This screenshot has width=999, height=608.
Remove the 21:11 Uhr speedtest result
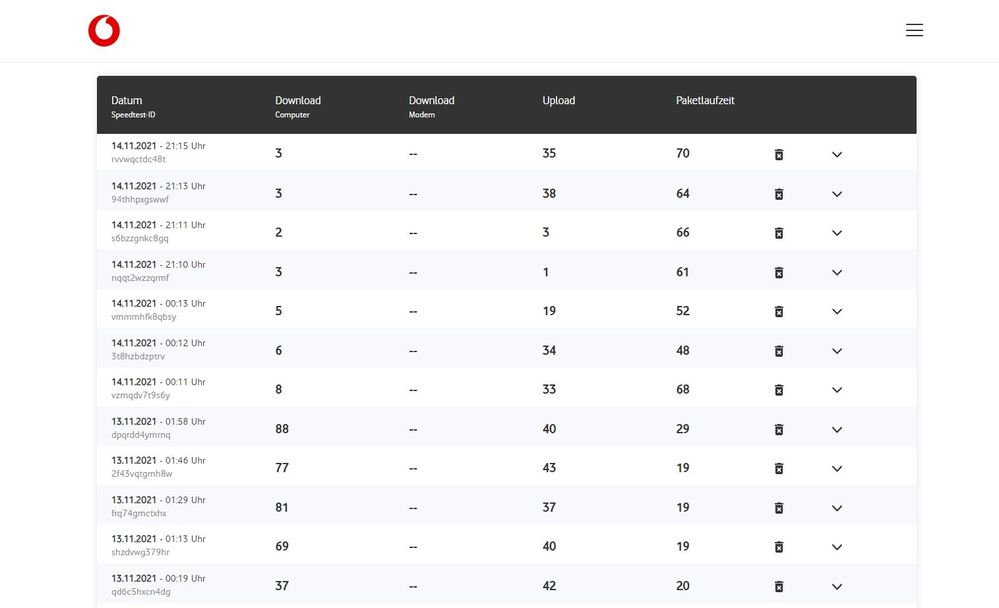[779, 233]
